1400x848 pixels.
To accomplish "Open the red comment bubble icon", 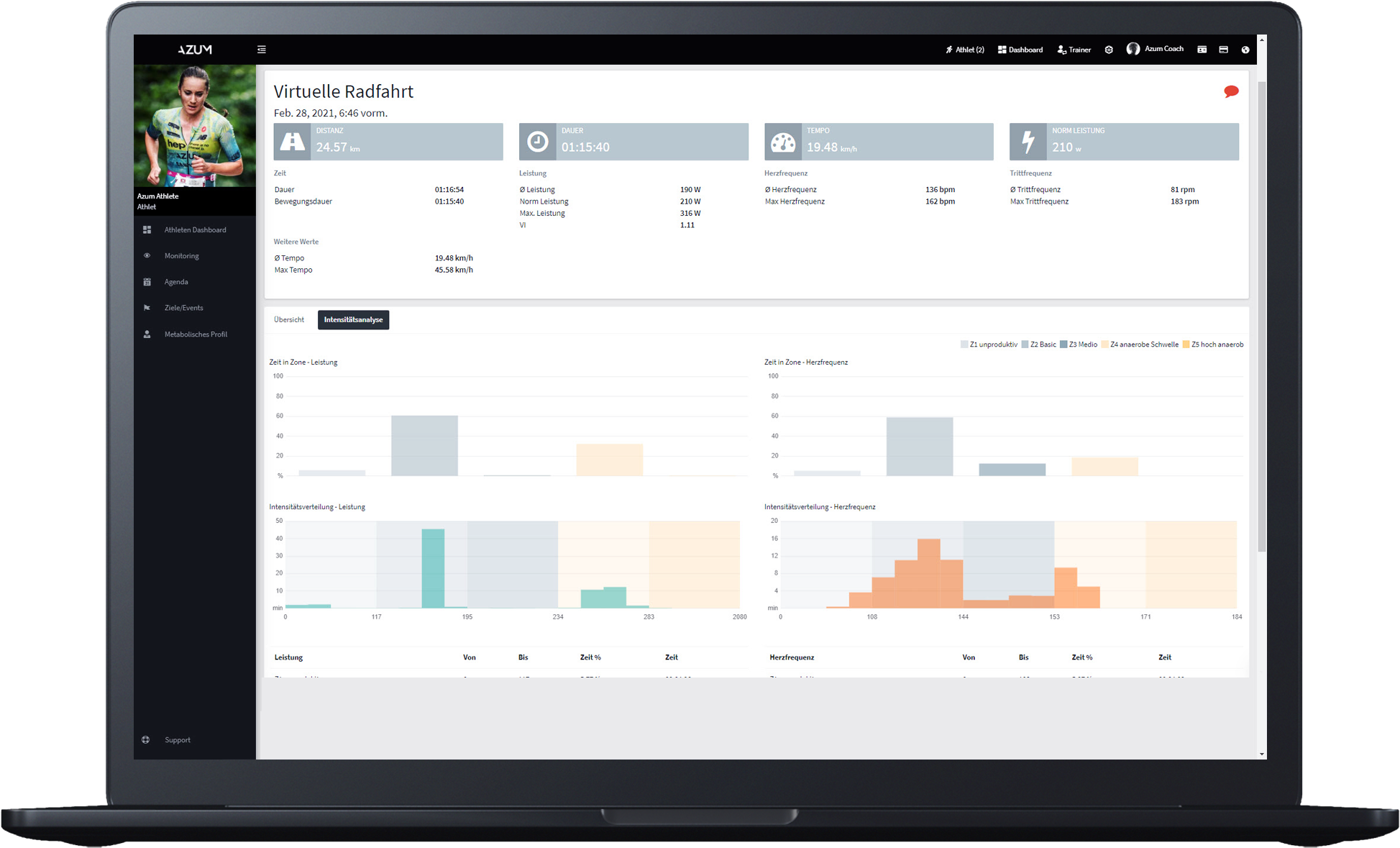I will [x=1231, y=91].
